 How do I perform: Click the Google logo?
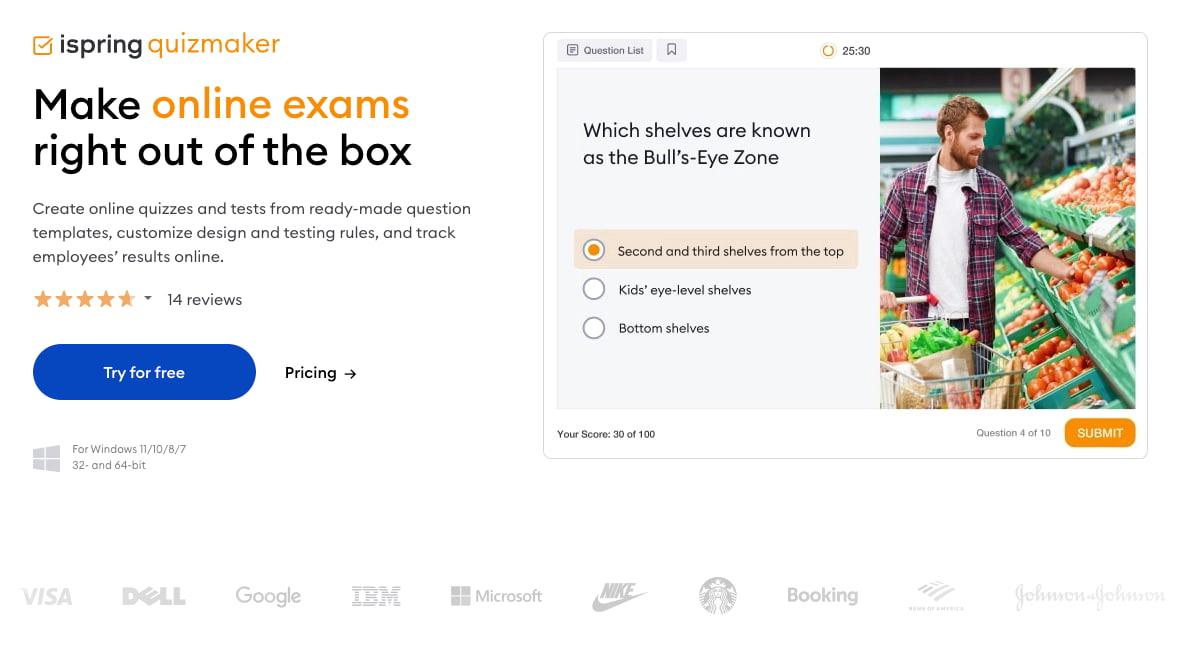pyautogui.click(x=267, y=595)
